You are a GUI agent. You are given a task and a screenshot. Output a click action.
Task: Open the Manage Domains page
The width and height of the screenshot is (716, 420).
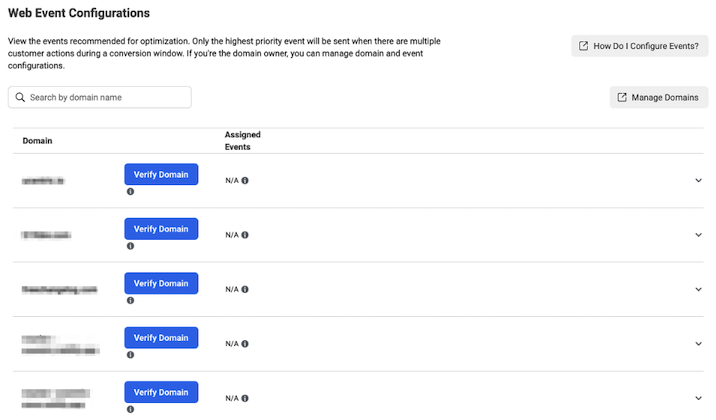pos(658,97)
